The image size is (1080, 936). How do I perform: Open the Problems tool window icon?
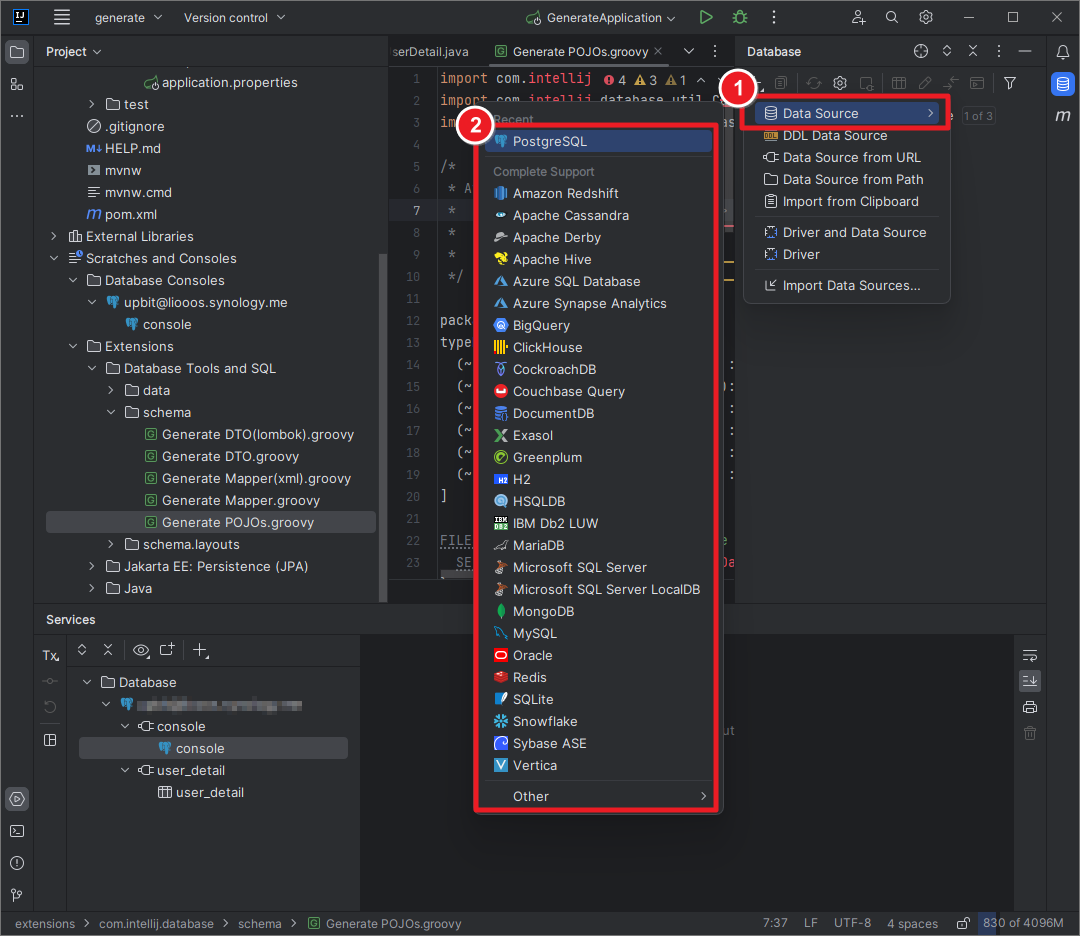[x=17, y=863]
